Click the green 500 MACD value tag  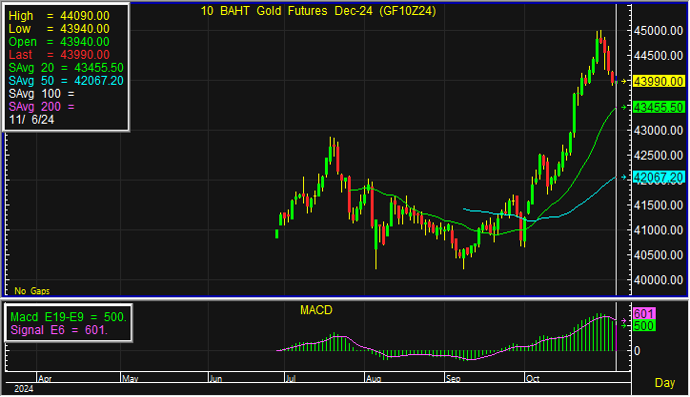point(644,326)
